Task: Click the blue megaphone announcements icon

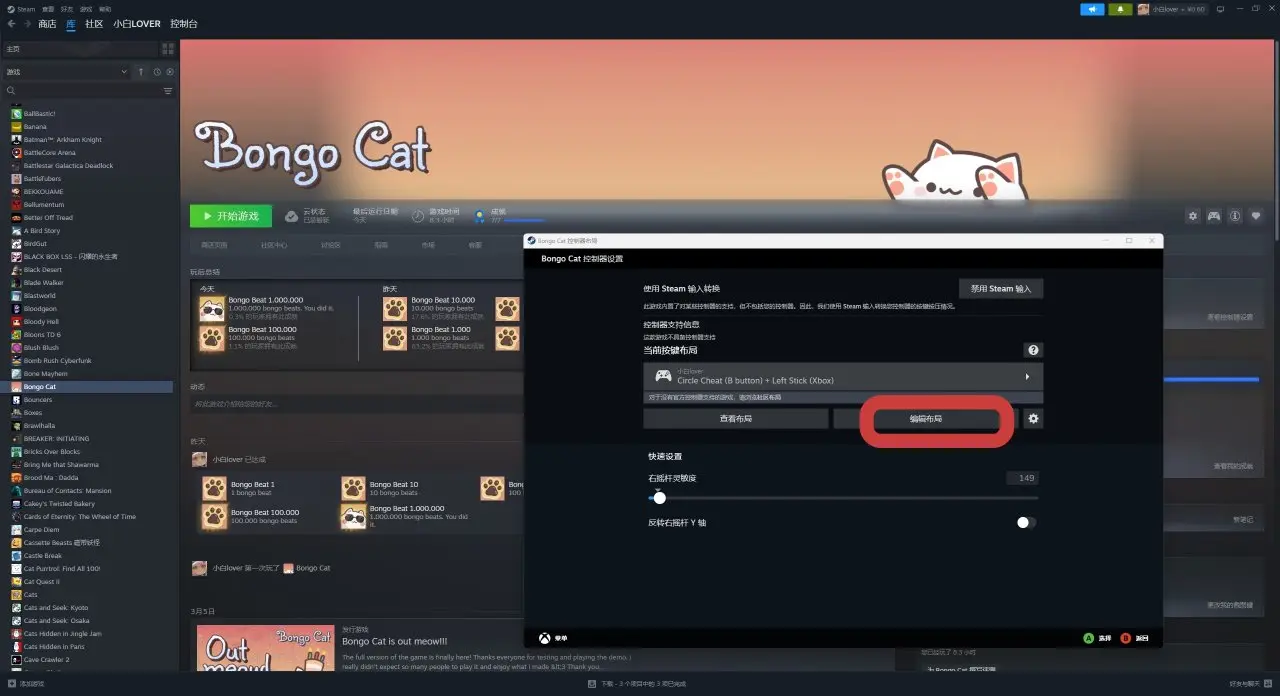Action: [1093, 9]
